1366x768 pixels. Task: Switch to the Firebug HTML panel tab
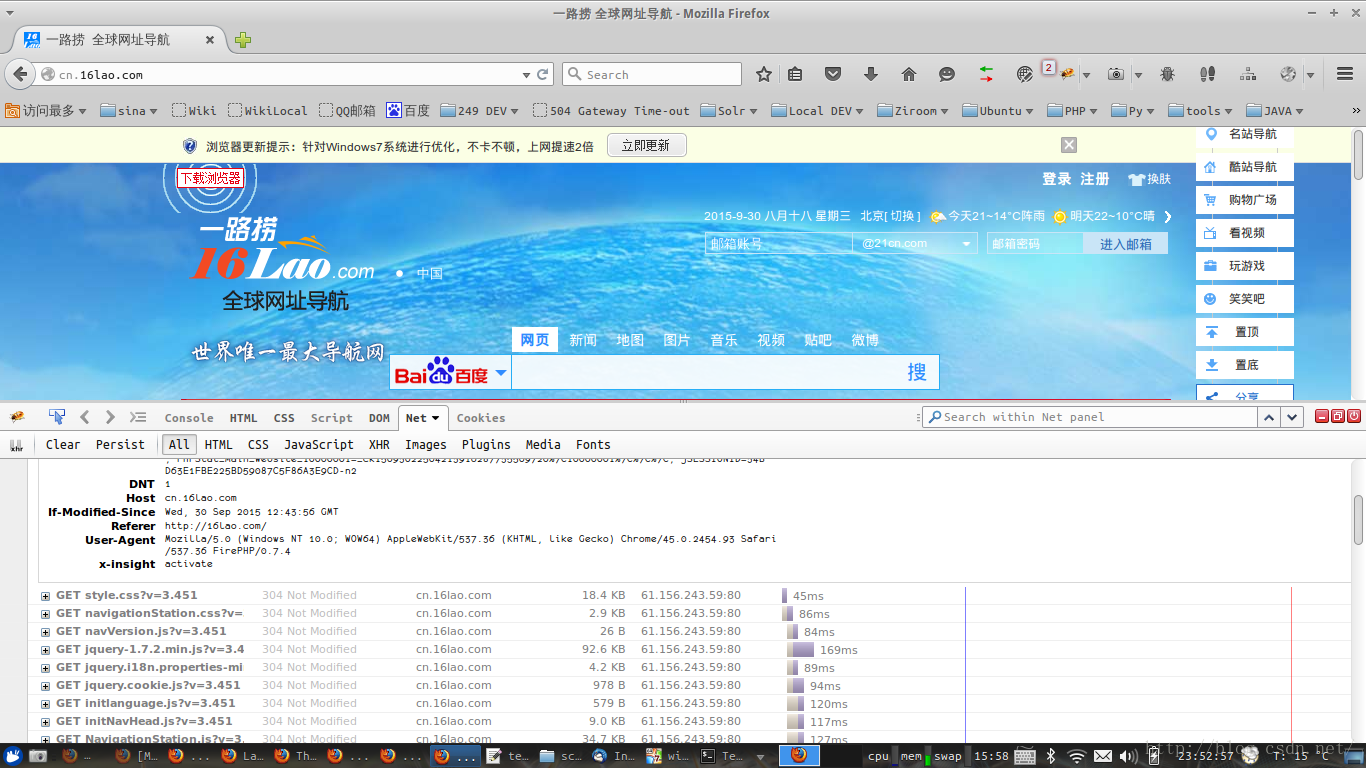coord(243,418)
